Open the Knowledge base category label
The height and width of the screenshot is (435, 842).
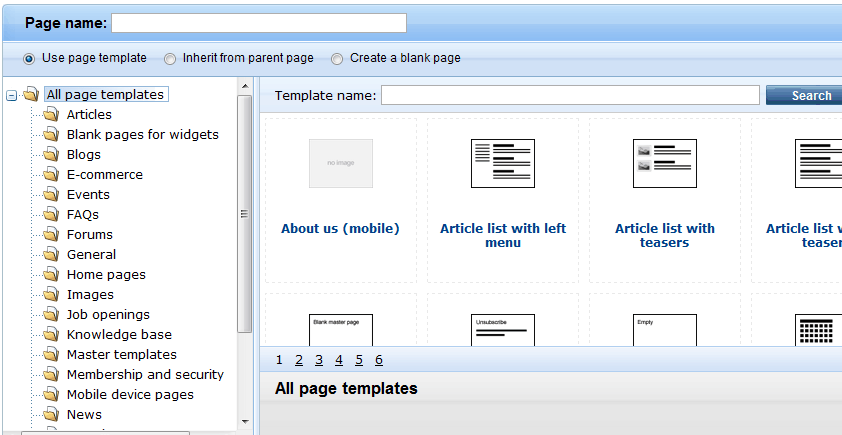point(119,334)
